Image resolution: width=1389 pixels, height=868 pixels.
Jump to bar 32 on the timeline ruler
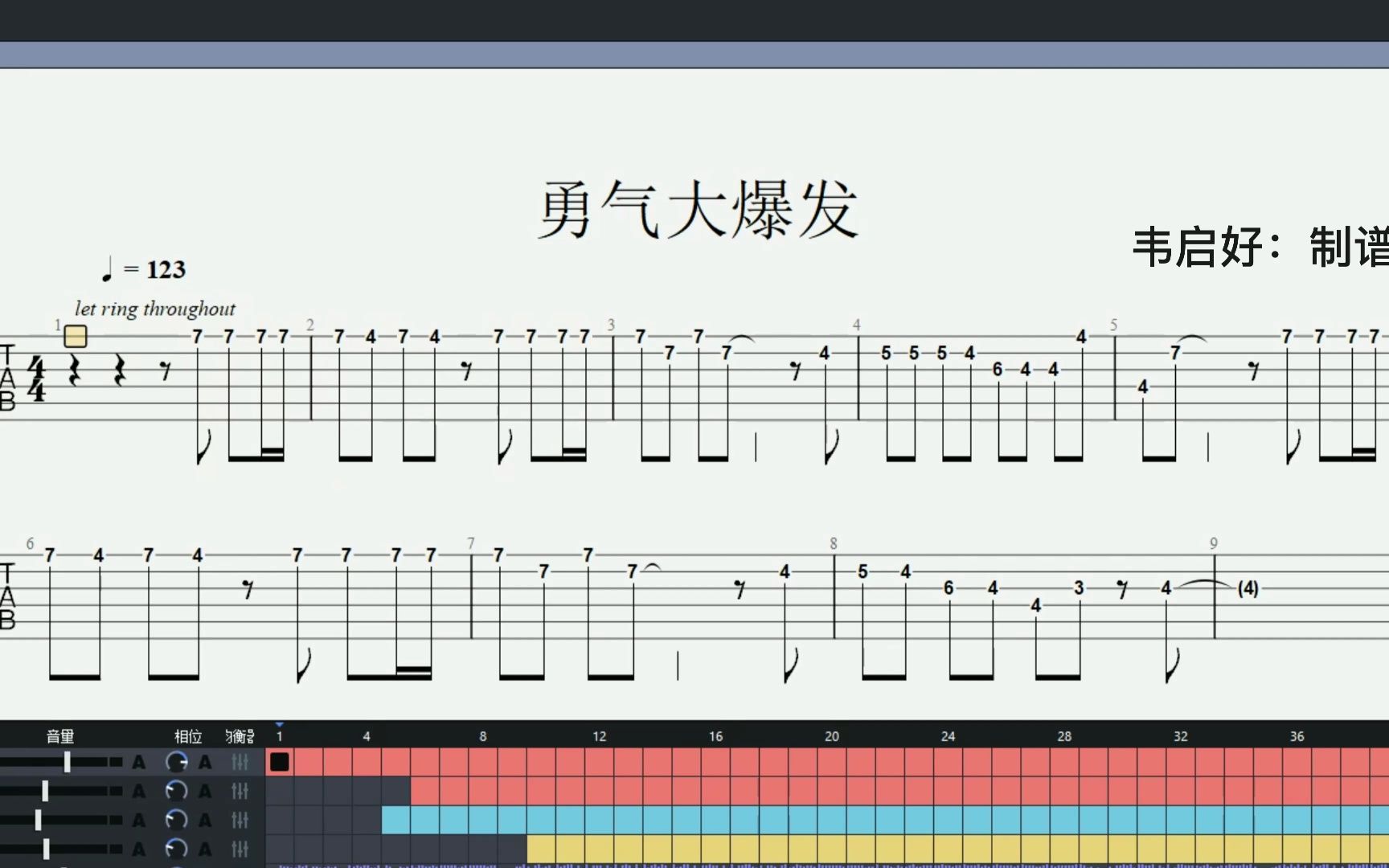point(1181,736)
